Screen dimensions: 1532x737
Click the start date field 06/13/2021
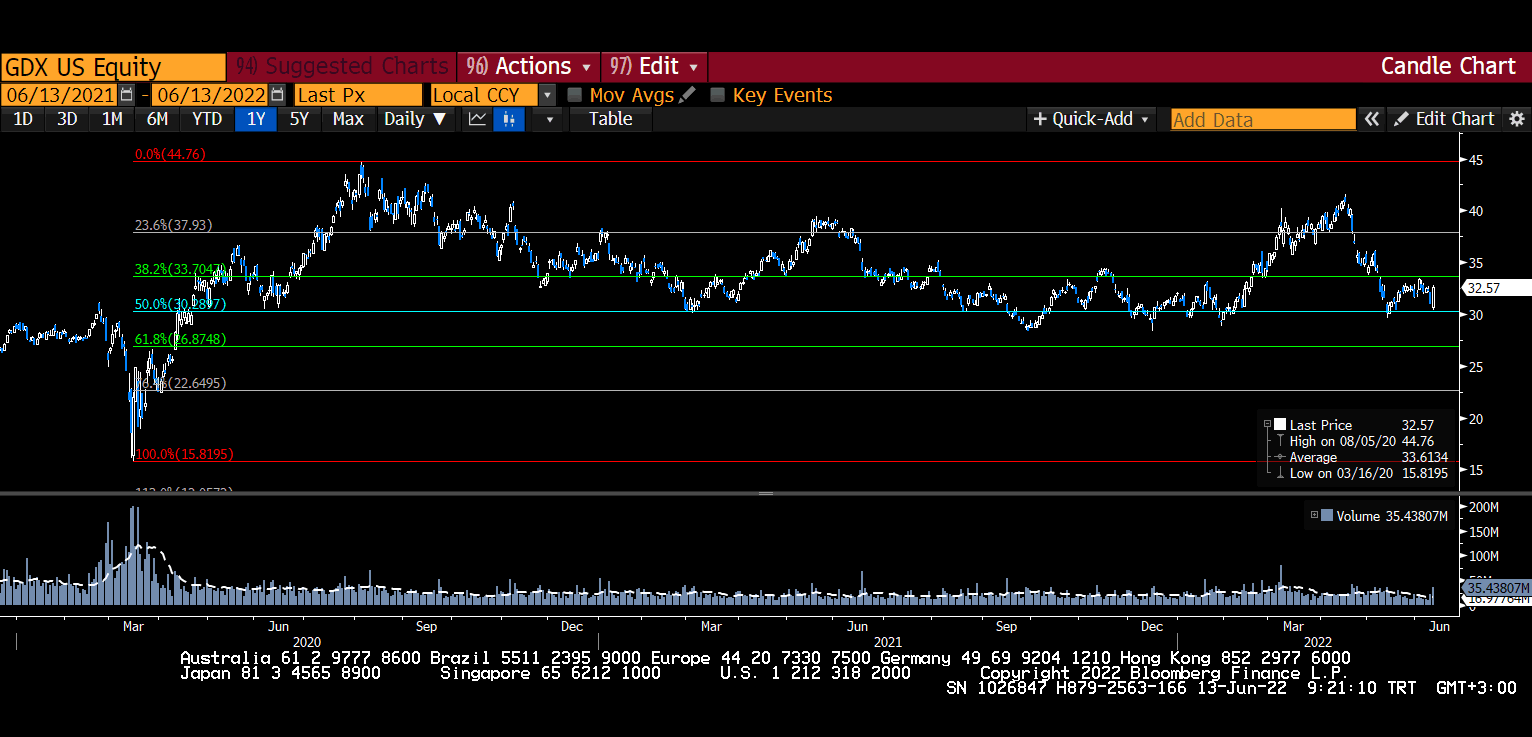pyautogui.click(x=59, y=95)
